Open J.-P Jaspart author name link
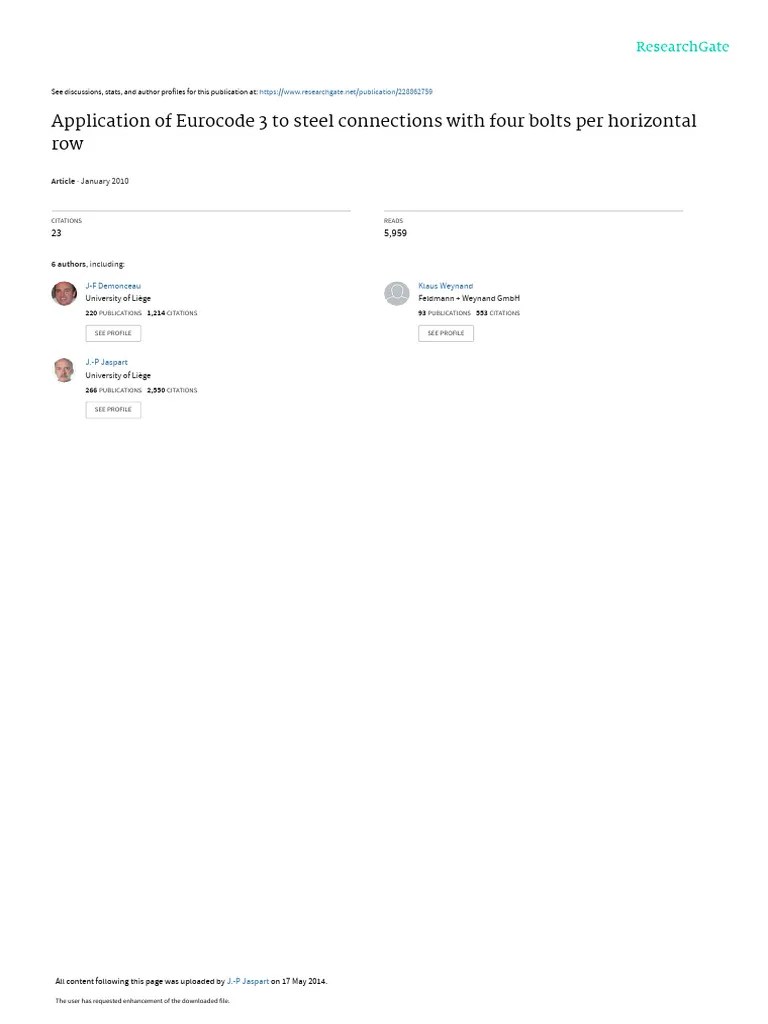Screen dimensions: 768x1024 (x=106, y=362)
